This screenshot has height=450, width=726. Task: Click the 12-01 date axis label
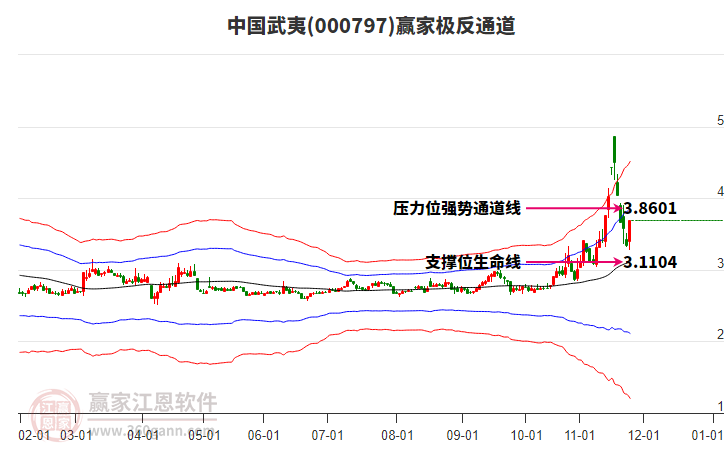pyautogui.click(x=643, y=436)
